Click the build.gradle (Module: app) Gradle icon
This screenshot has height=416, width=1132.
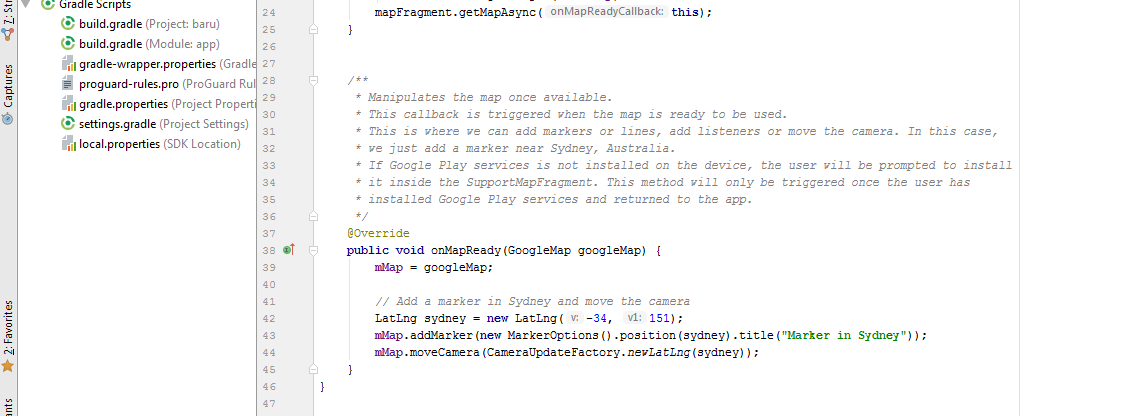coord(69,44)
